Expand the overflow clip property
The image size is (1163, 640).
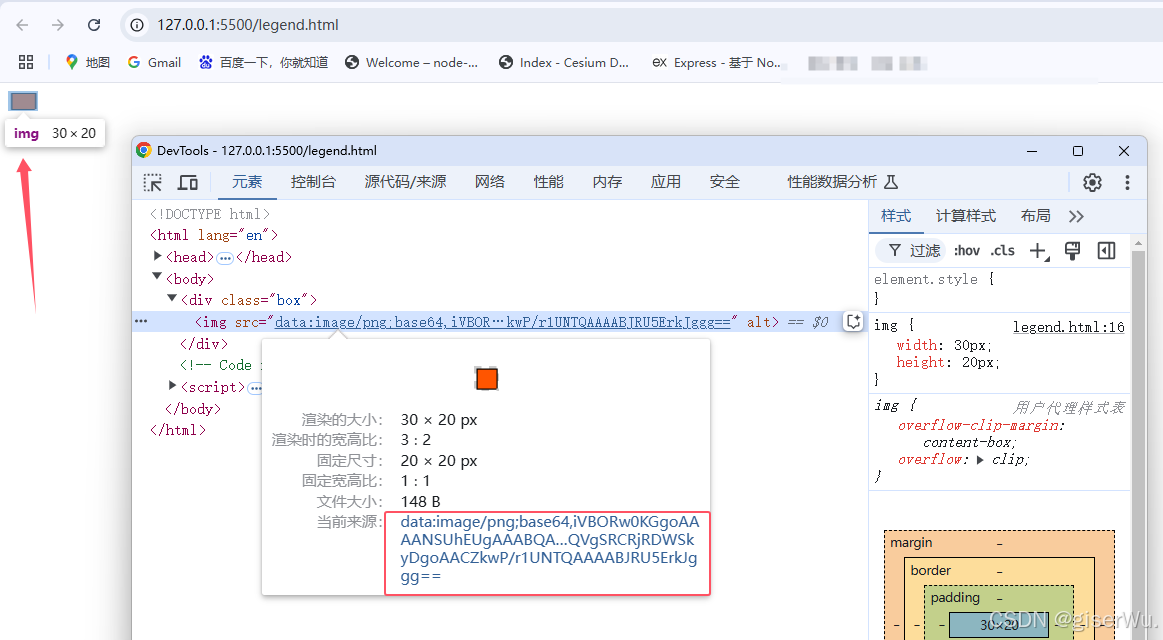(980, 460)
